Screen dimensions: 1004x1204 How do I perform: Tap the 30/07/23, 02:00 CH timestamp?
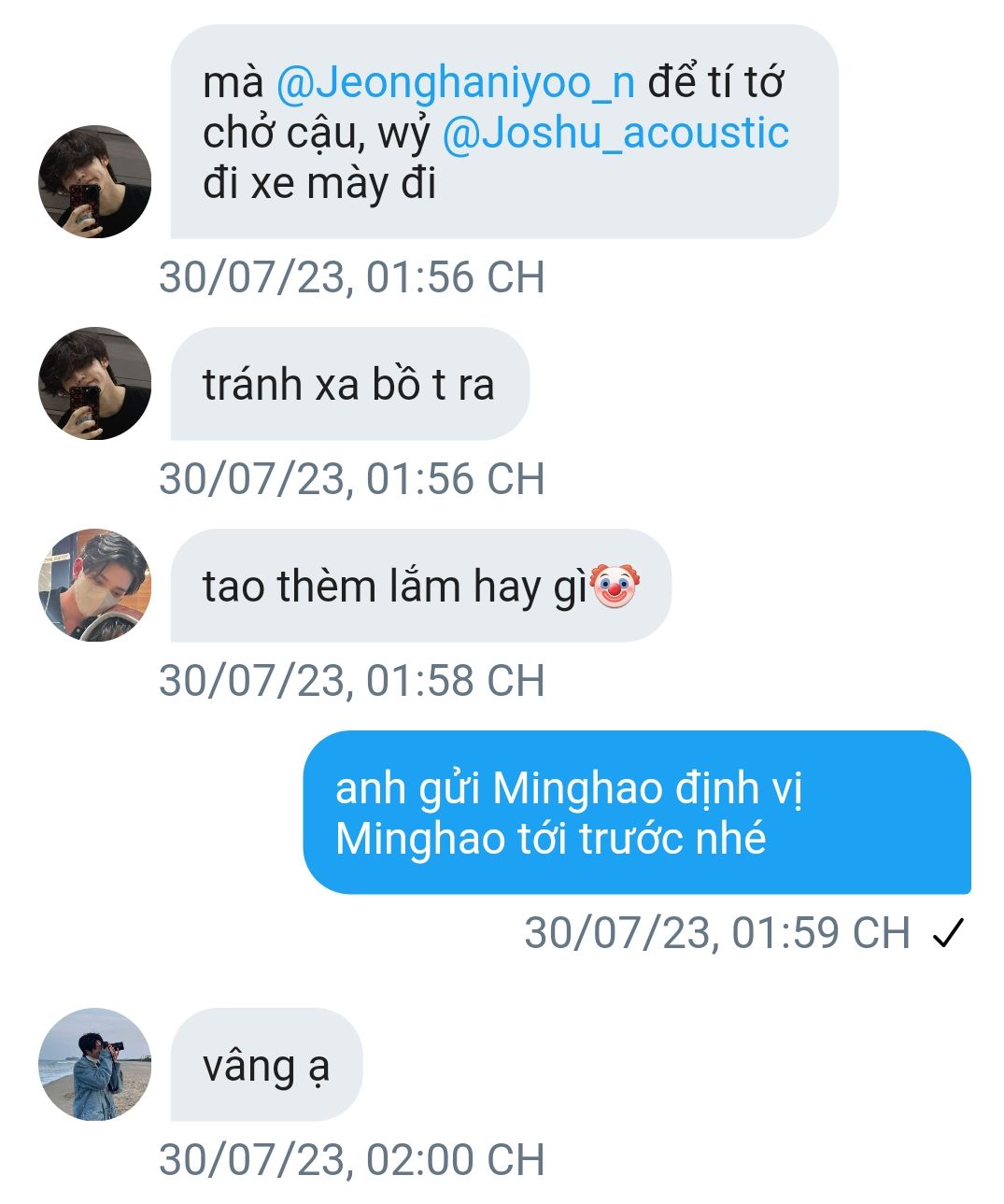pos(352,1159)
